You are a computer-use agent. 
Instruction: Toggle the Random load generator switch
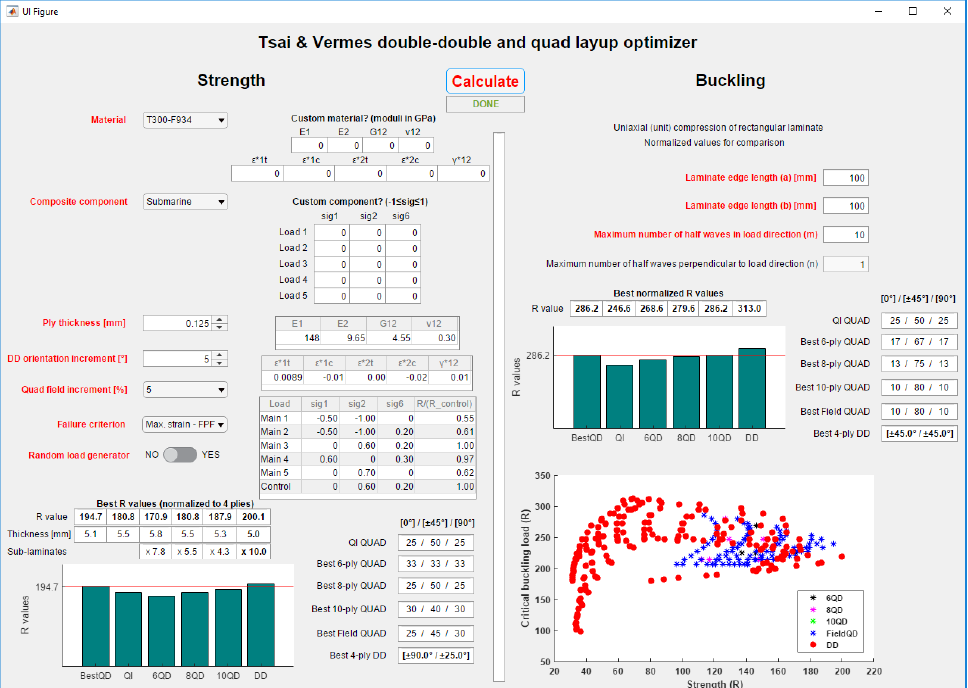coord(180,455)
